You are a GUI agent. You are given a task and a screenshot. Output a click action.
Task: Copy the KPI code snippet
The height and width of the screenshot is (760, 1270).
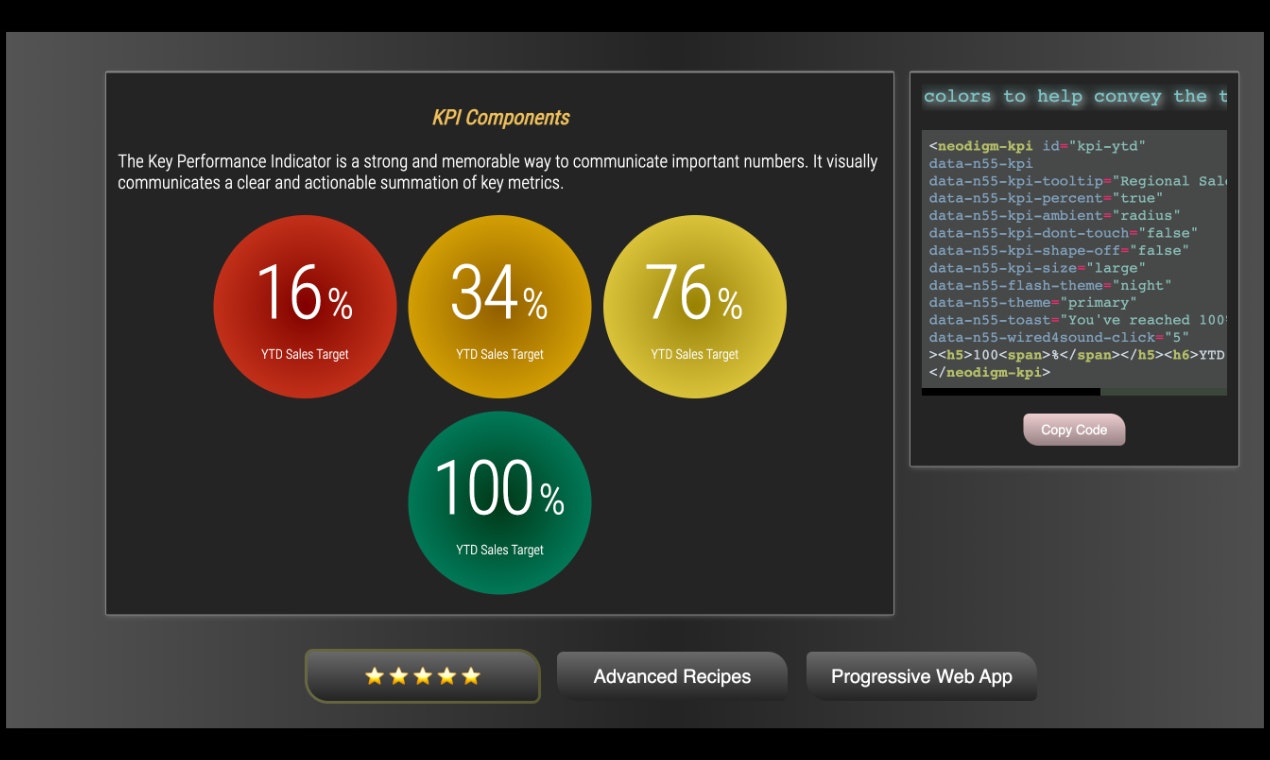tap(1074, 430)
